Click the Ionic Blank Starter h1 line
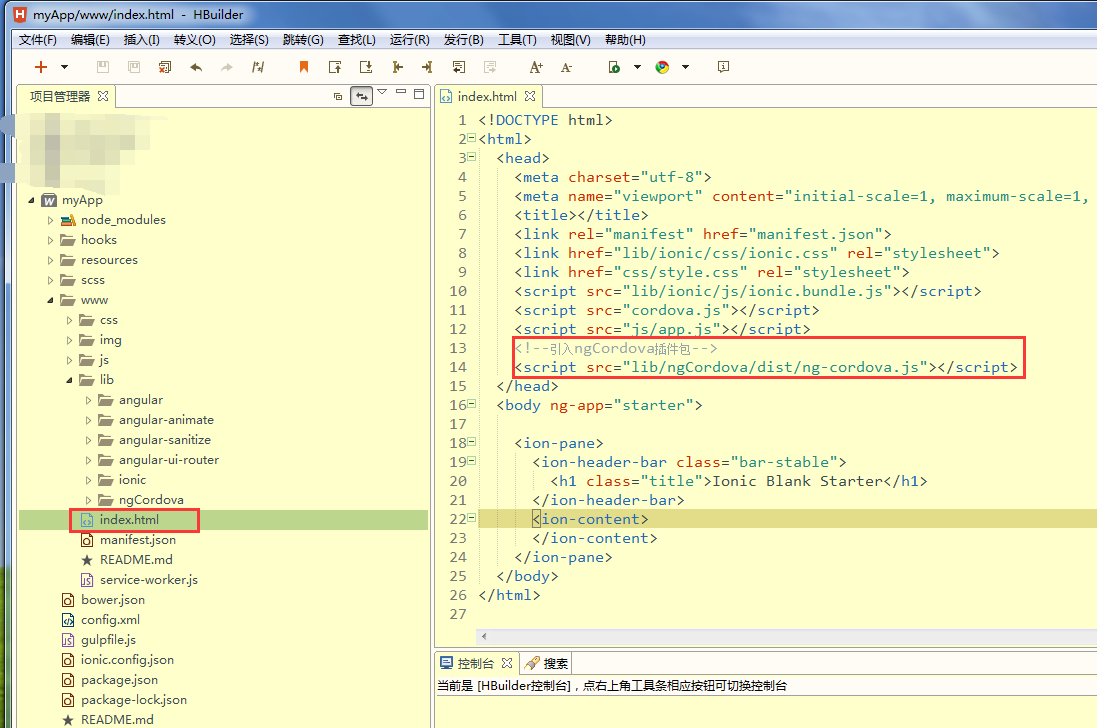Screen dimensions: 1097x728 click(x=738, y=481)
